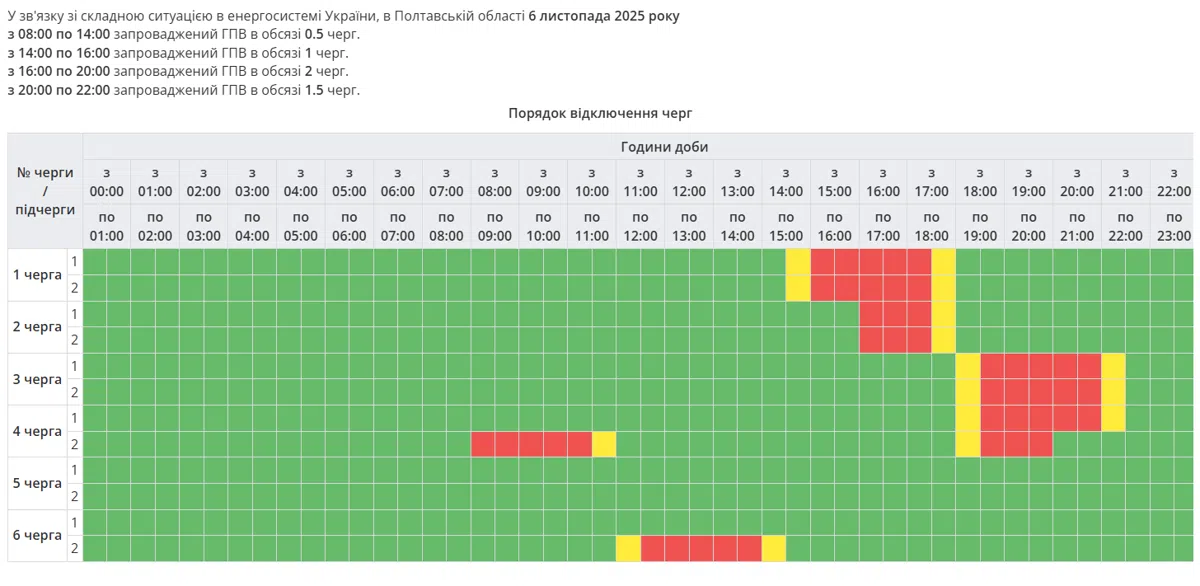Click the "по 12:00" header cell
Screen dimensions: 1200x586
pyautogui.click(x=640, y=227)
